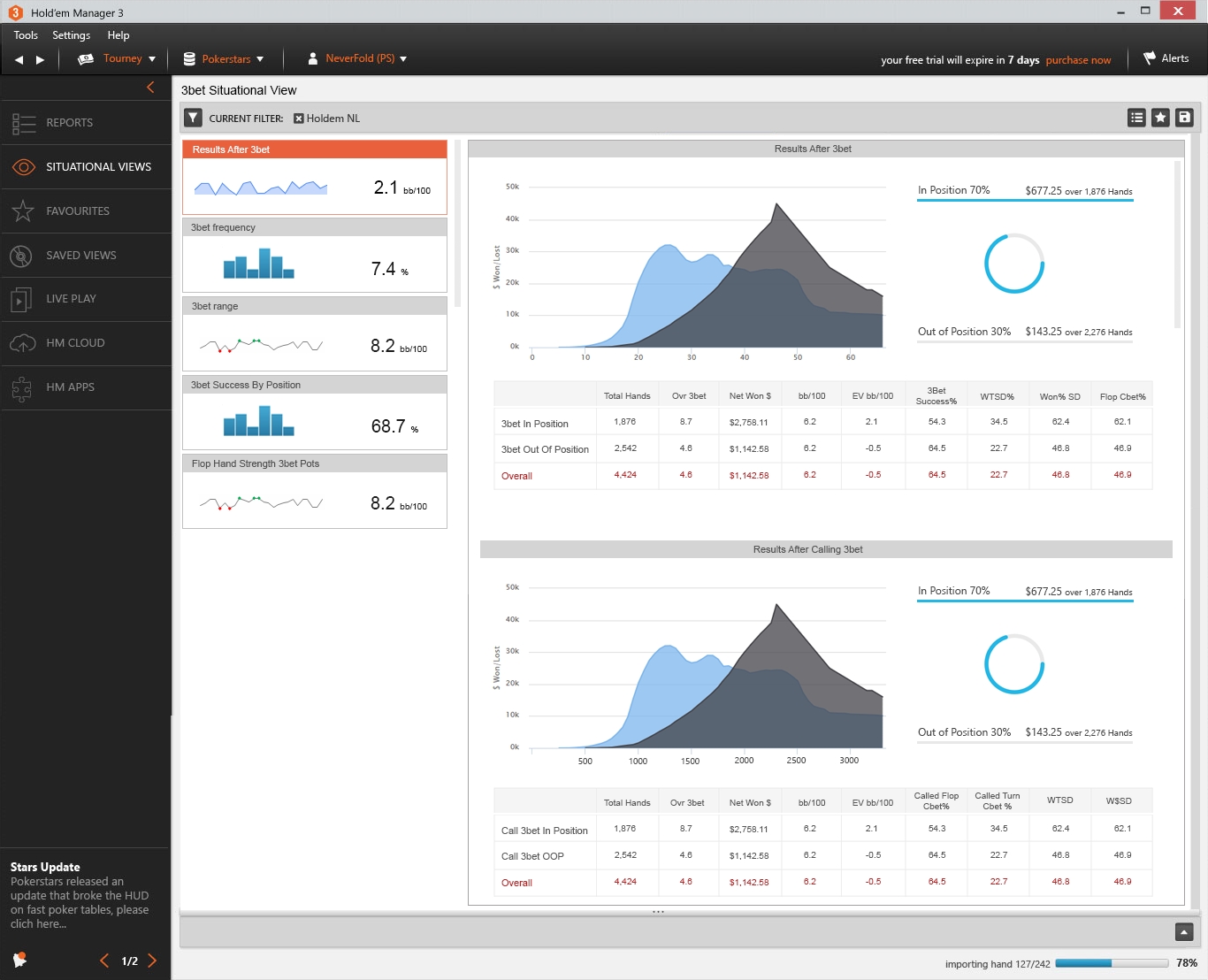Viewport: 1208px width, 980px height.
Task: Select the 3bet range card
Action: click(315, 334)
